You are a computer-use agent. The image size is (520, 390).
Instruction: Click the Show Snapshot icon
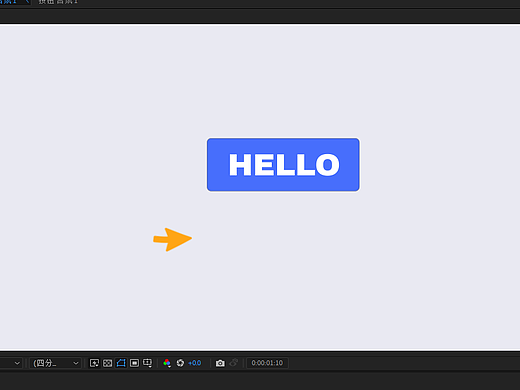234,362
